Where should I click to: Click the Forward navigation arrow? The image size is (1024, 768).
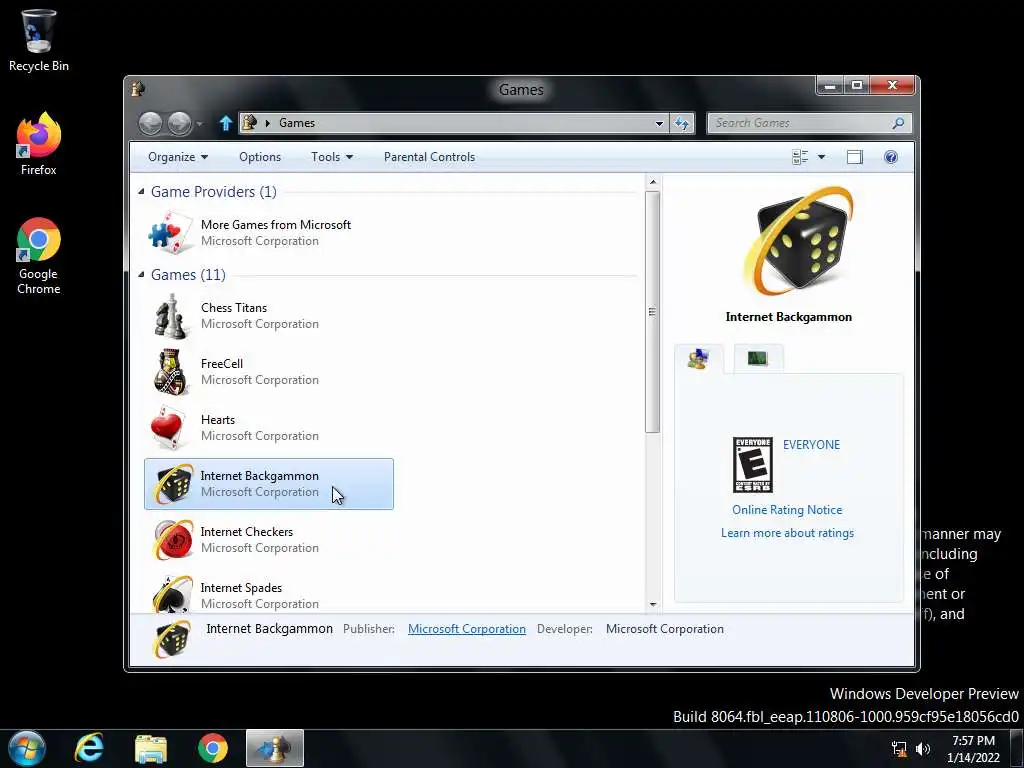point(180,123)
